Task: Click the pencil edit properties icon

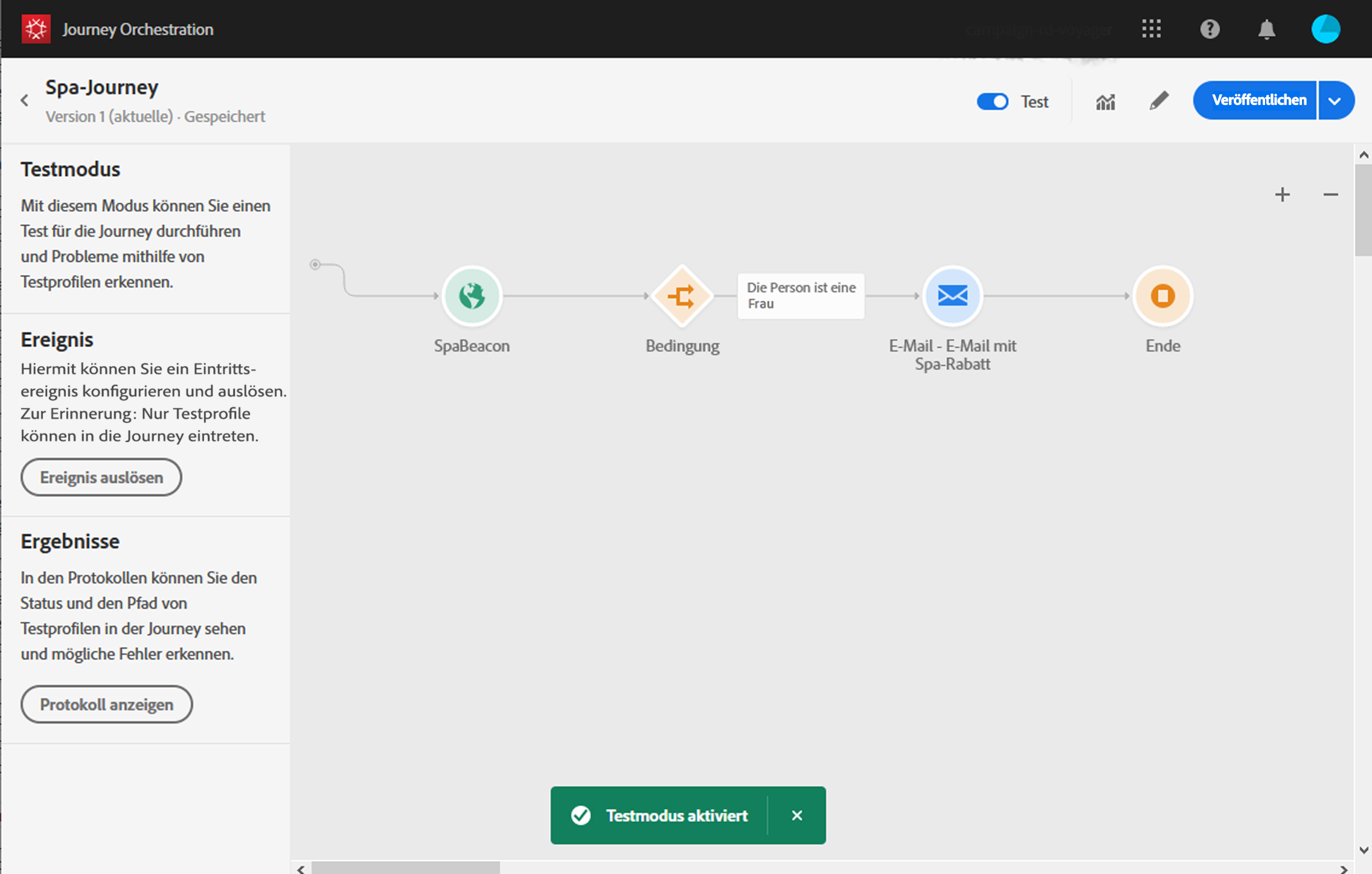Action: click(1158, 101)
